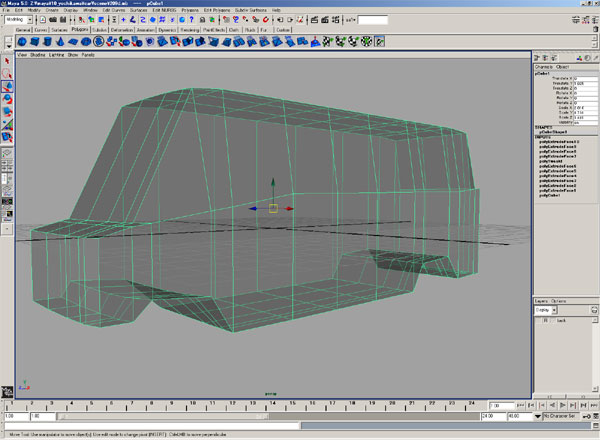This screenshot has width=600, height=440.
Task: Select the arrow Select tool
Action: coord(7,61)
